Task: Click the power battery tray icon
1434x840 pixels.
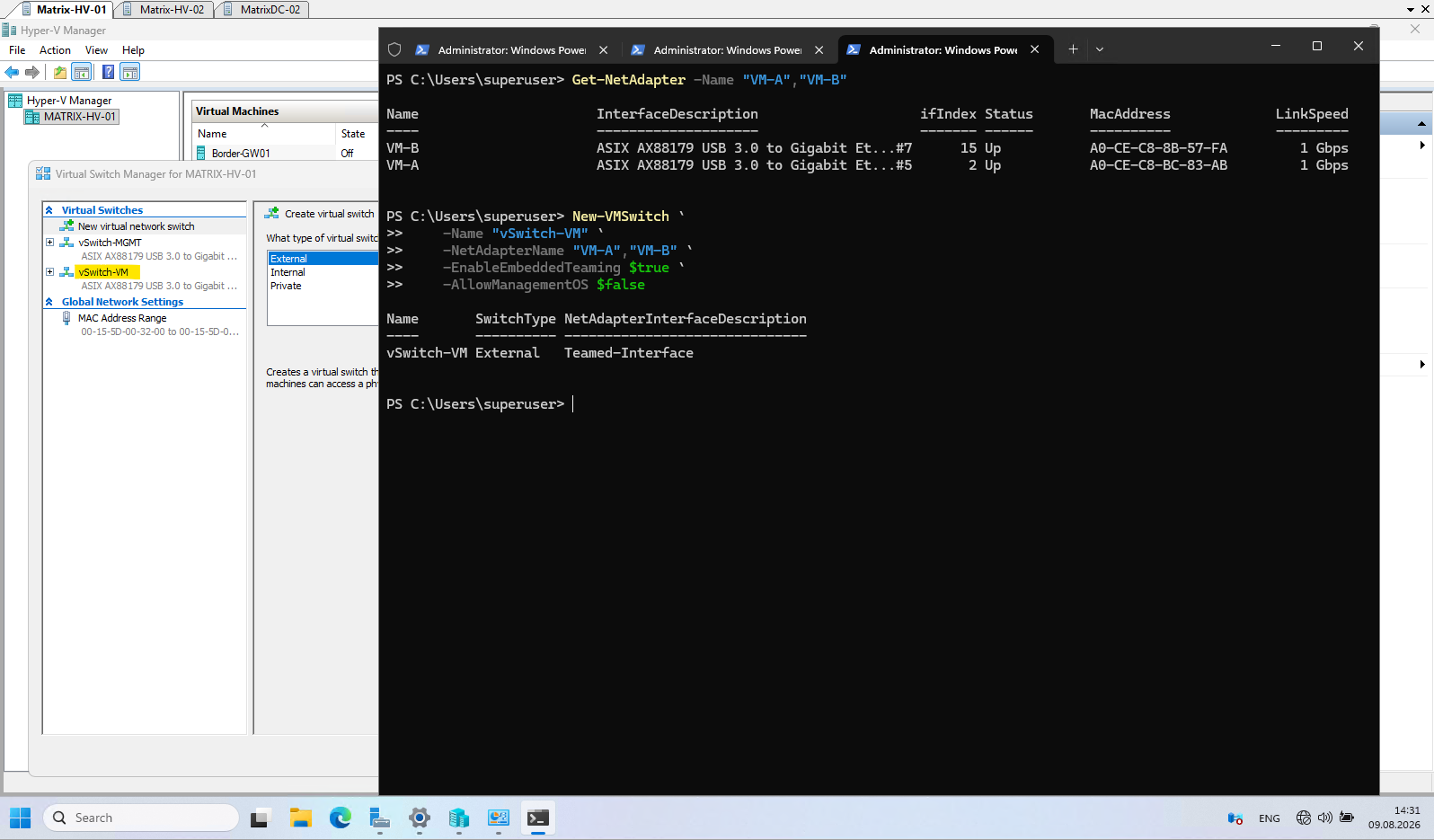Action: pos(1347,818)
